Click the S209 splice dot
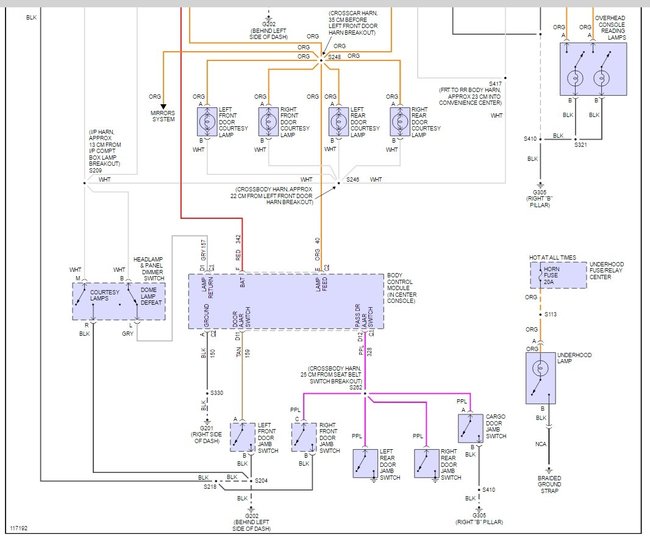This screenshot has height=540, width=650. (x=85, y=183)
